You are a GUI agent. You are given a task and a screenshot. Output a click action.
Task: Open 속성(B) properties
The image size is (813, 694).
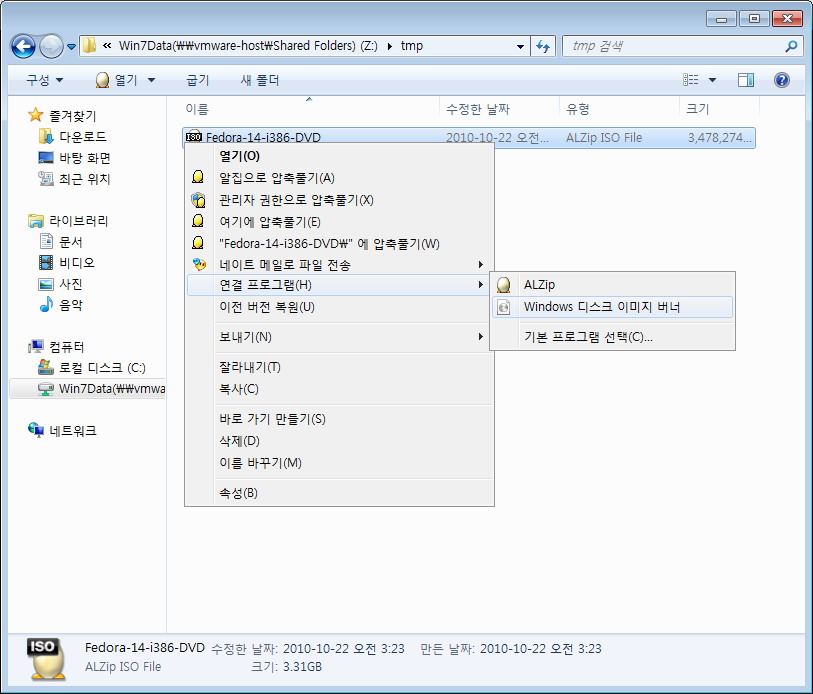(339, 493)
